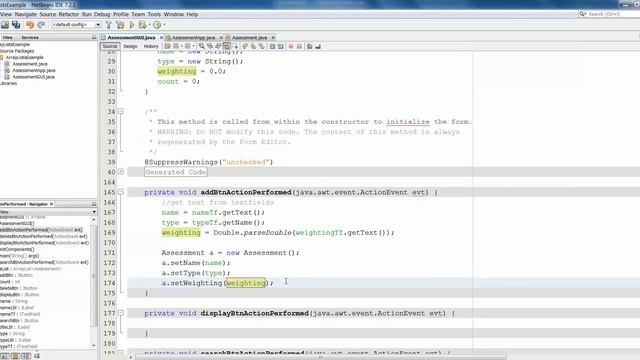Switch to Assessment.java editor tab
This screenshot has height=360, width=640.
(249, 38)
